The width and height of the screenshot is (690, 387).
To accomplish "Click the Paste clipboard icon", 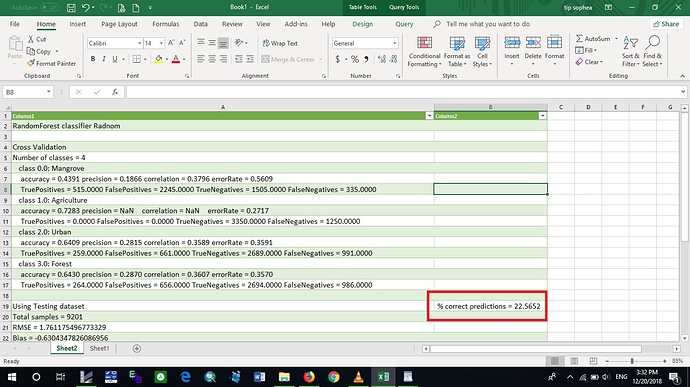I will 15,44.
